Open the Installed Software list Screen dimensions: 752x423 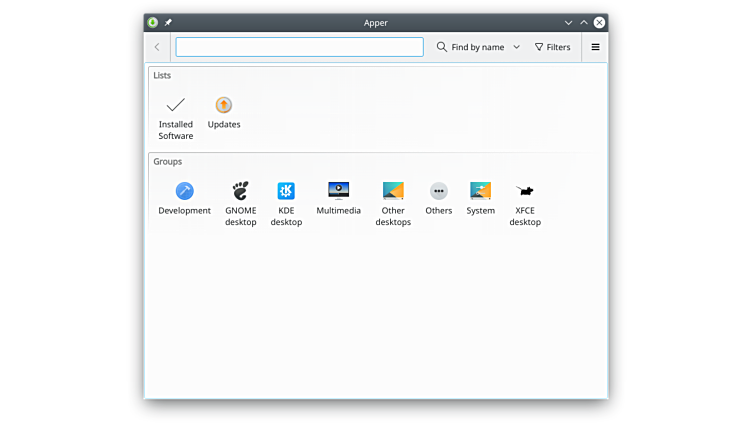[x=176, y=116]
